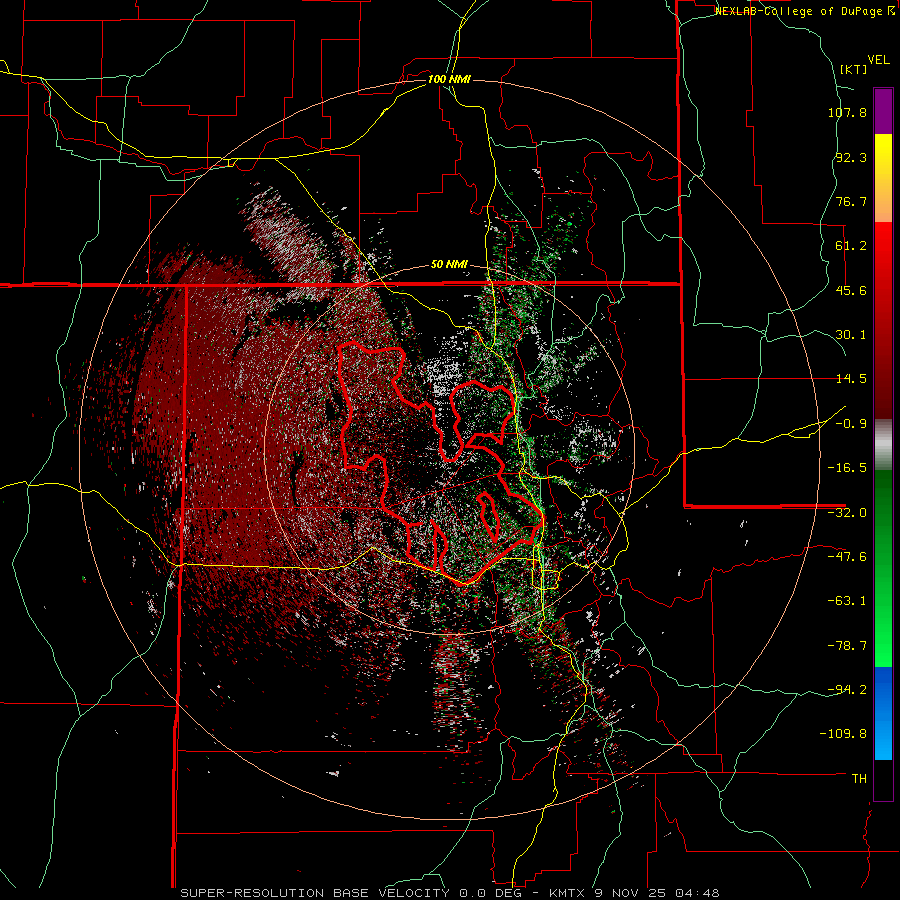
Task: Click the 100 NMI range ring label
Action: [x=449, y=79]
